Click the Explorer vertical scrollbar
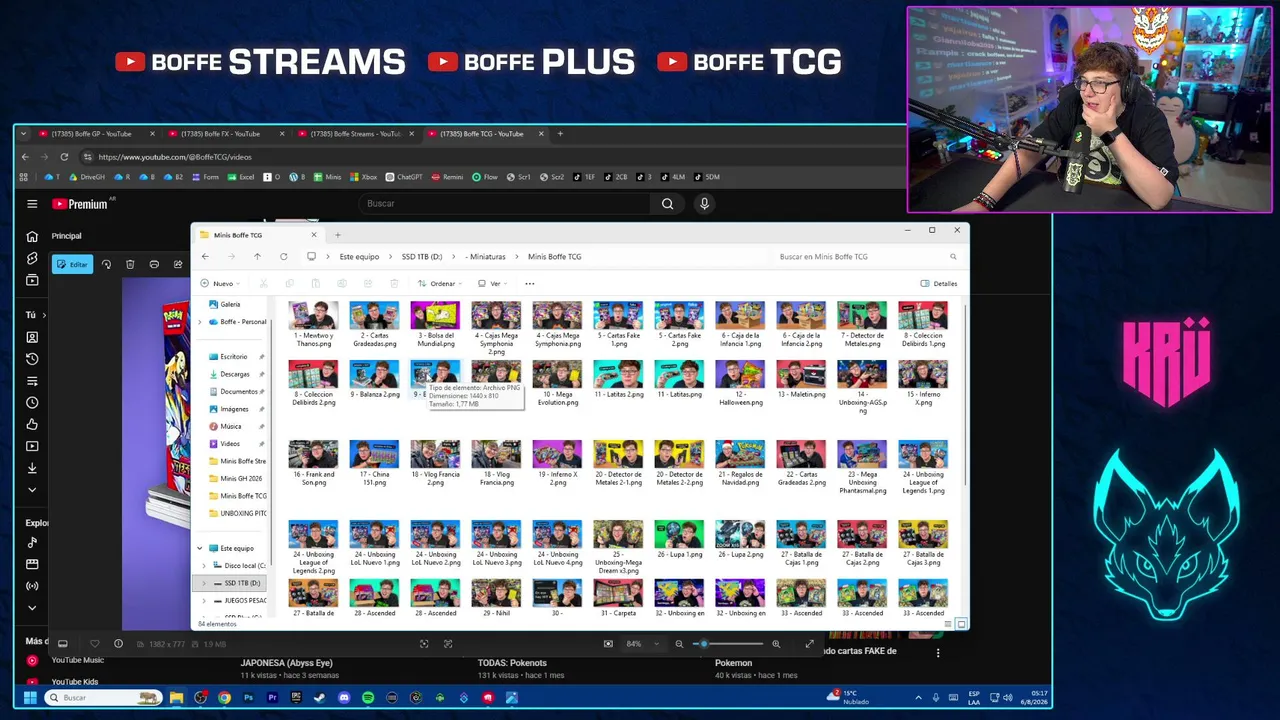This screenshot has height=720, width=1280. (x=965, y=395)
